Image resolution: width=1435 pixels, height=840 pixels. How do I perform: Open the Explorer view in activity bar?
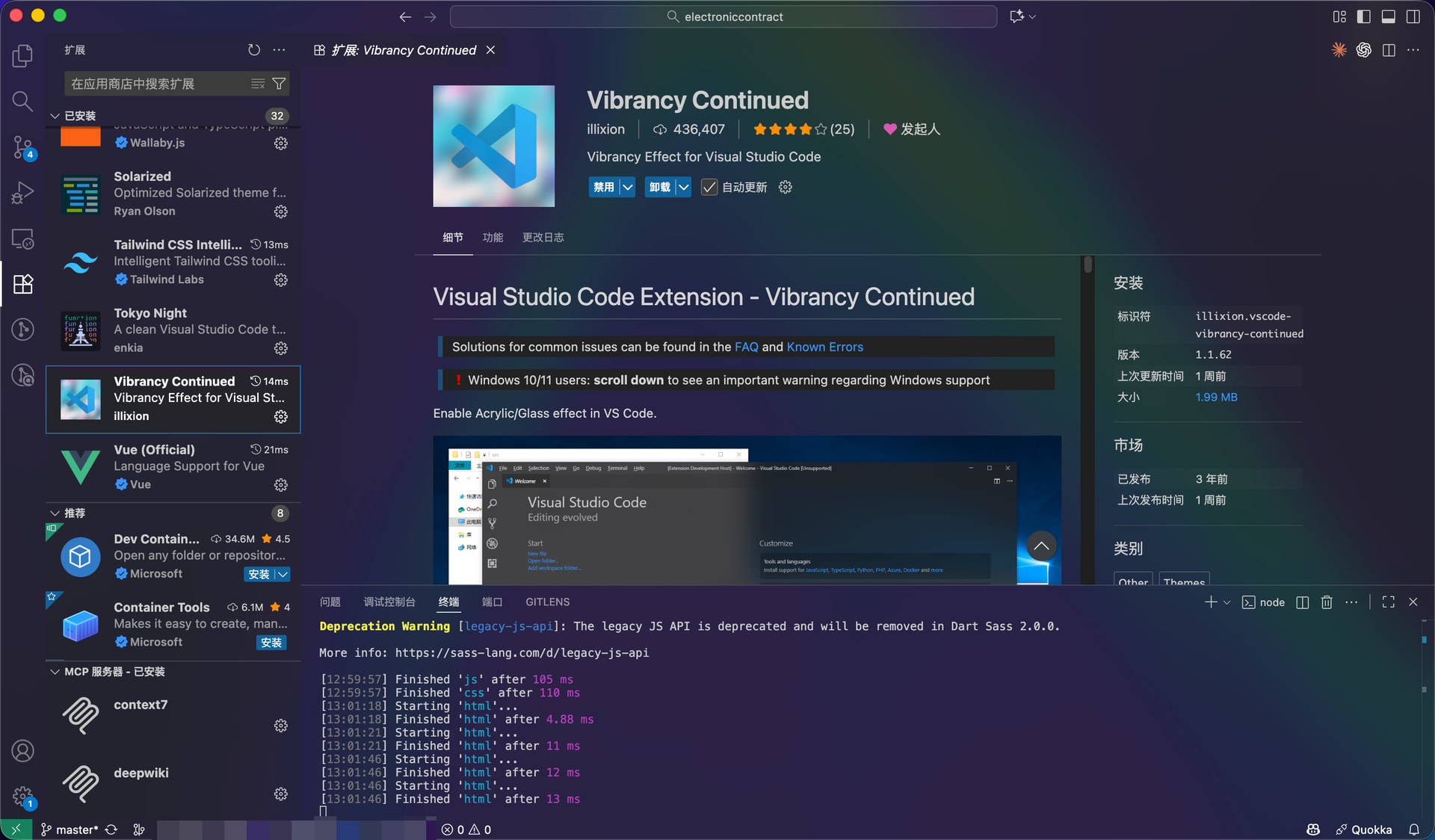pos(22,55)
